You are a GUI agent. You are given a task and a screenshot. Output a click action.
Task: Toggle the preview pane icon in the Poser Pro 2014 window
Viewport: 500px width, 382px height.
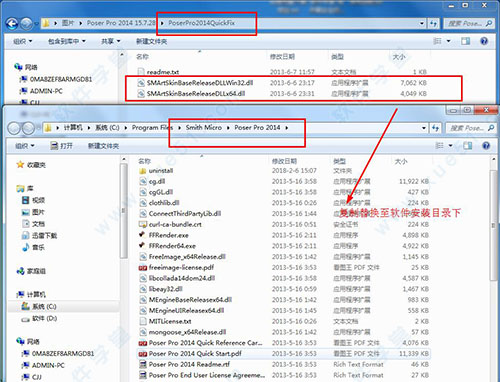pos(468,146)
